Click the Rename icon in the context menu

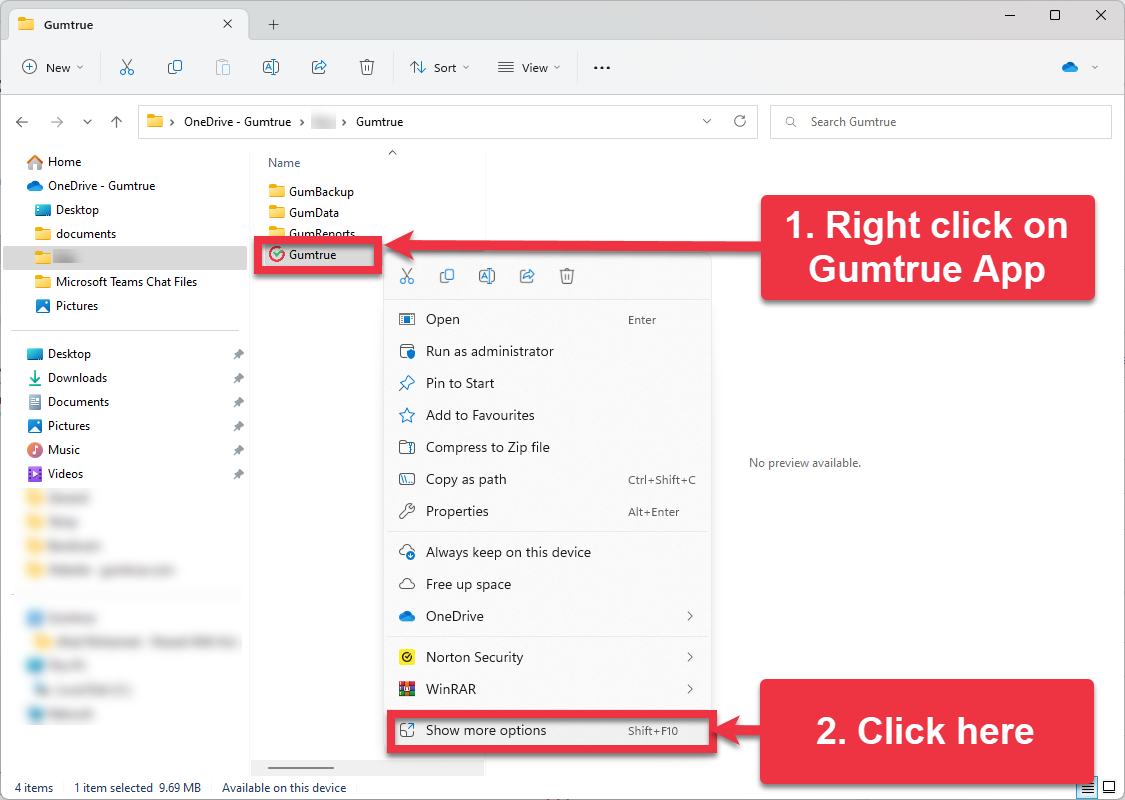click(487, 276)
